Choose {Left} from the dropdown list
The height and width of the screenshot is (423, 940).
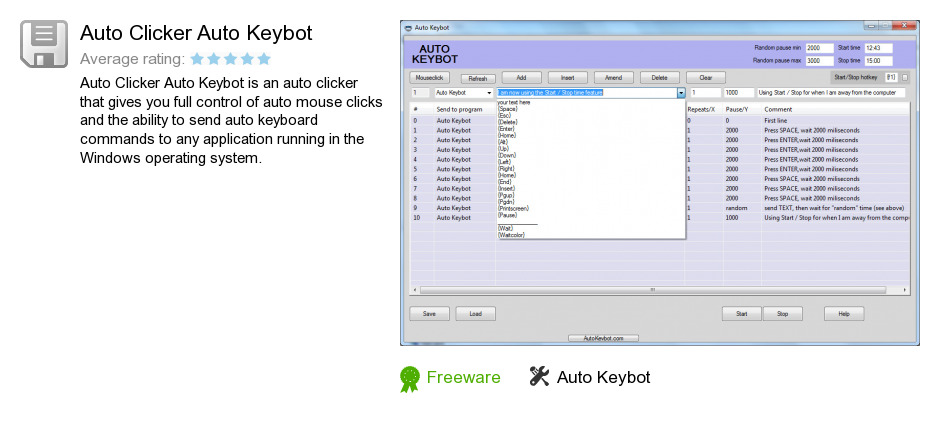[505, 162]
